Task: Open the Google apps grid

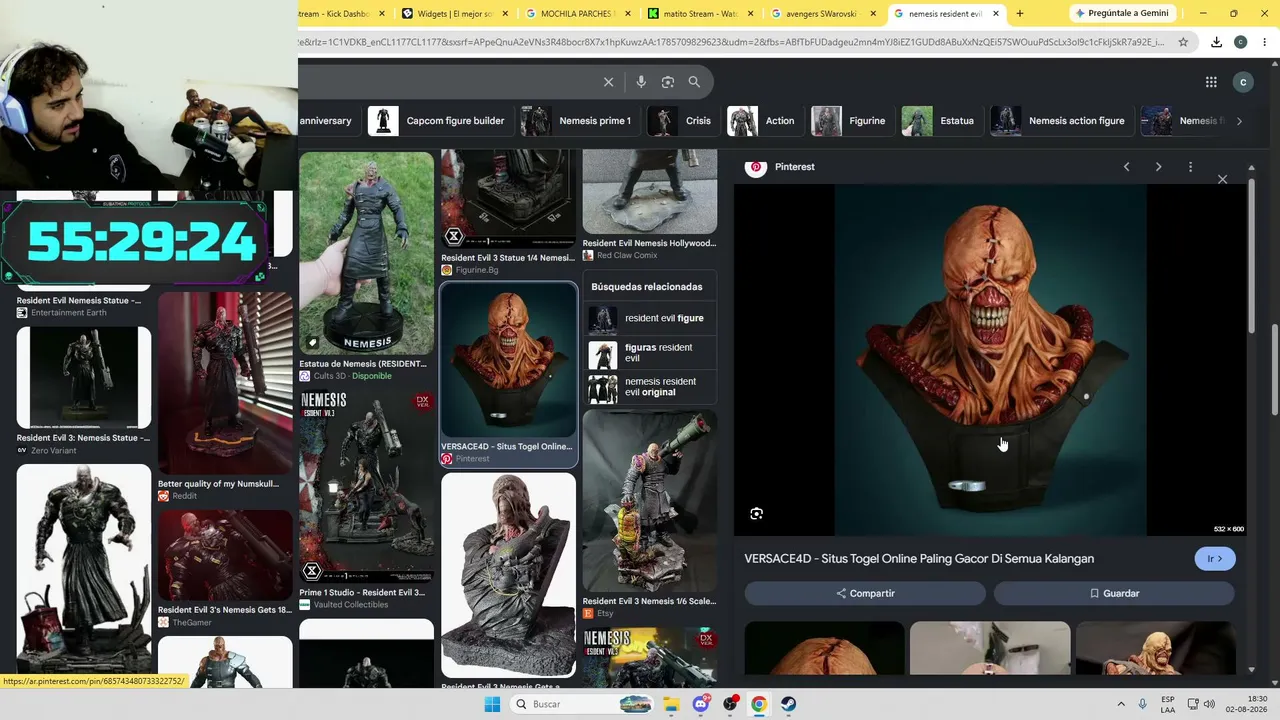Action: (x=1211, y=82)
